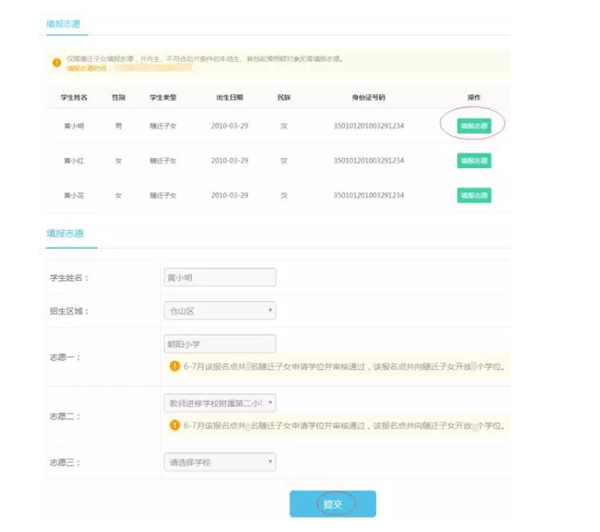Click the 身份证号码 column header
Viewport: 600px width, 532px height.
click(368, 98)
